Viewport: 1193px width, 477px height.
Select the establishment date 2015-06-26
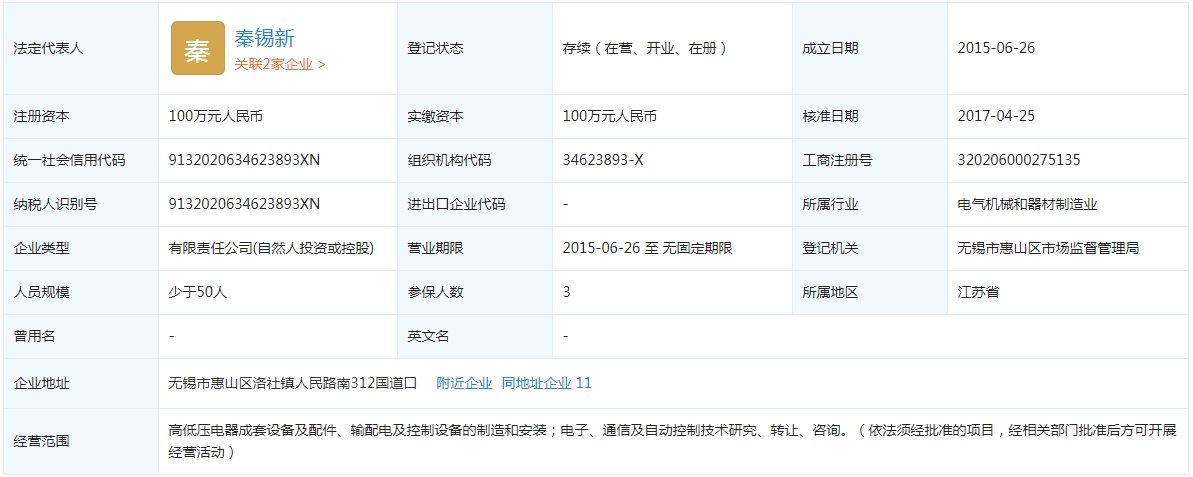click(995, 48)
